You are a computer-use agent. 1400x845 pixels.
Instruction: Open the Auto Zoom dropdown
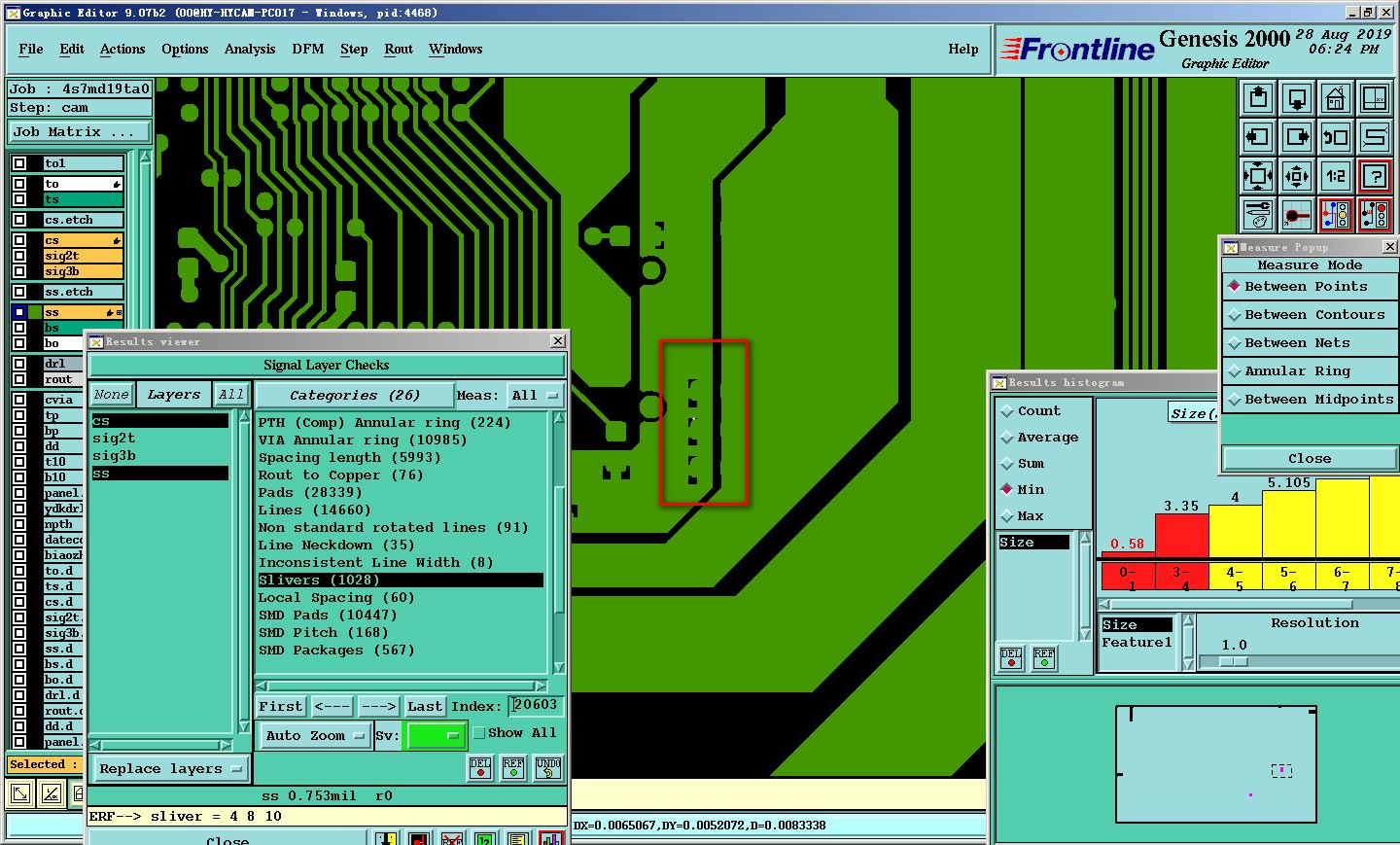pos(314,735)
